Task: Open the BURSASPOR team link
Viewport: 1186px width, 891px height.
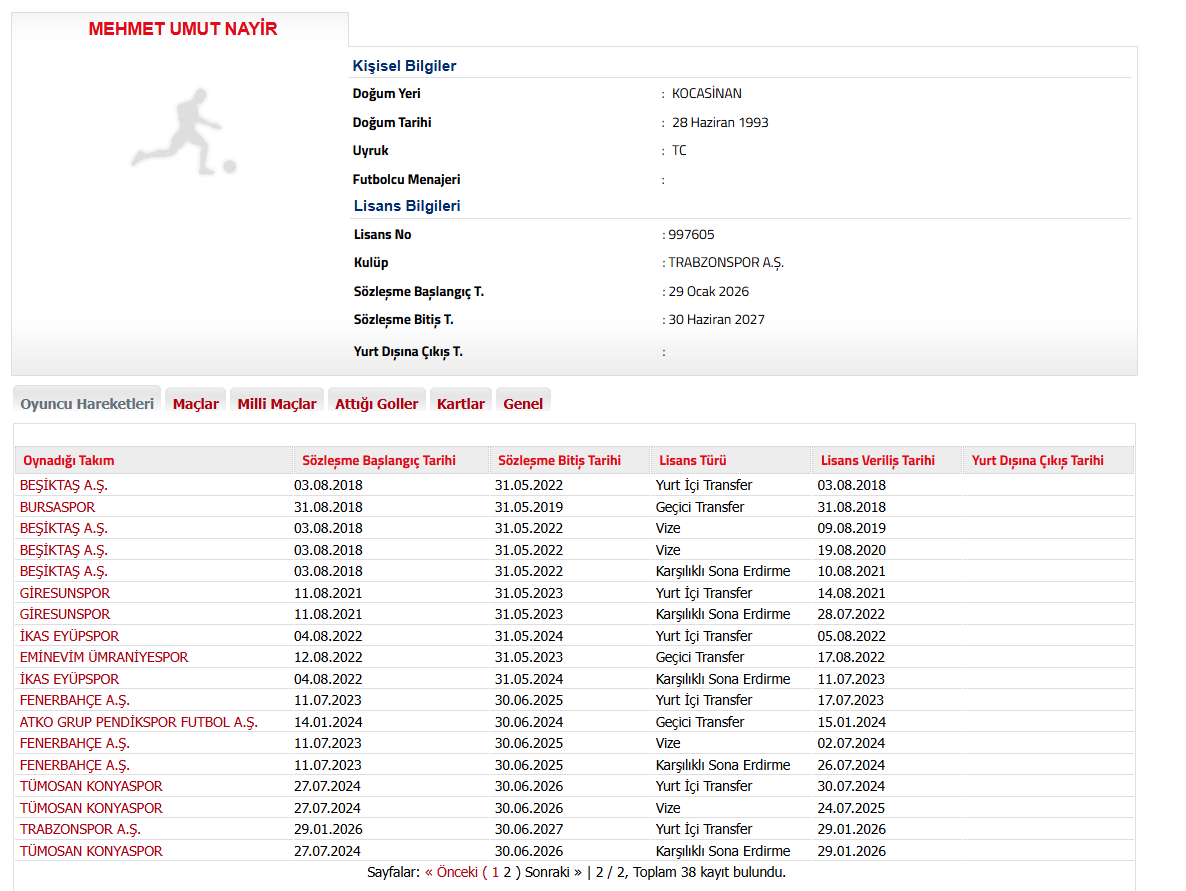Action: click(57, 507)
